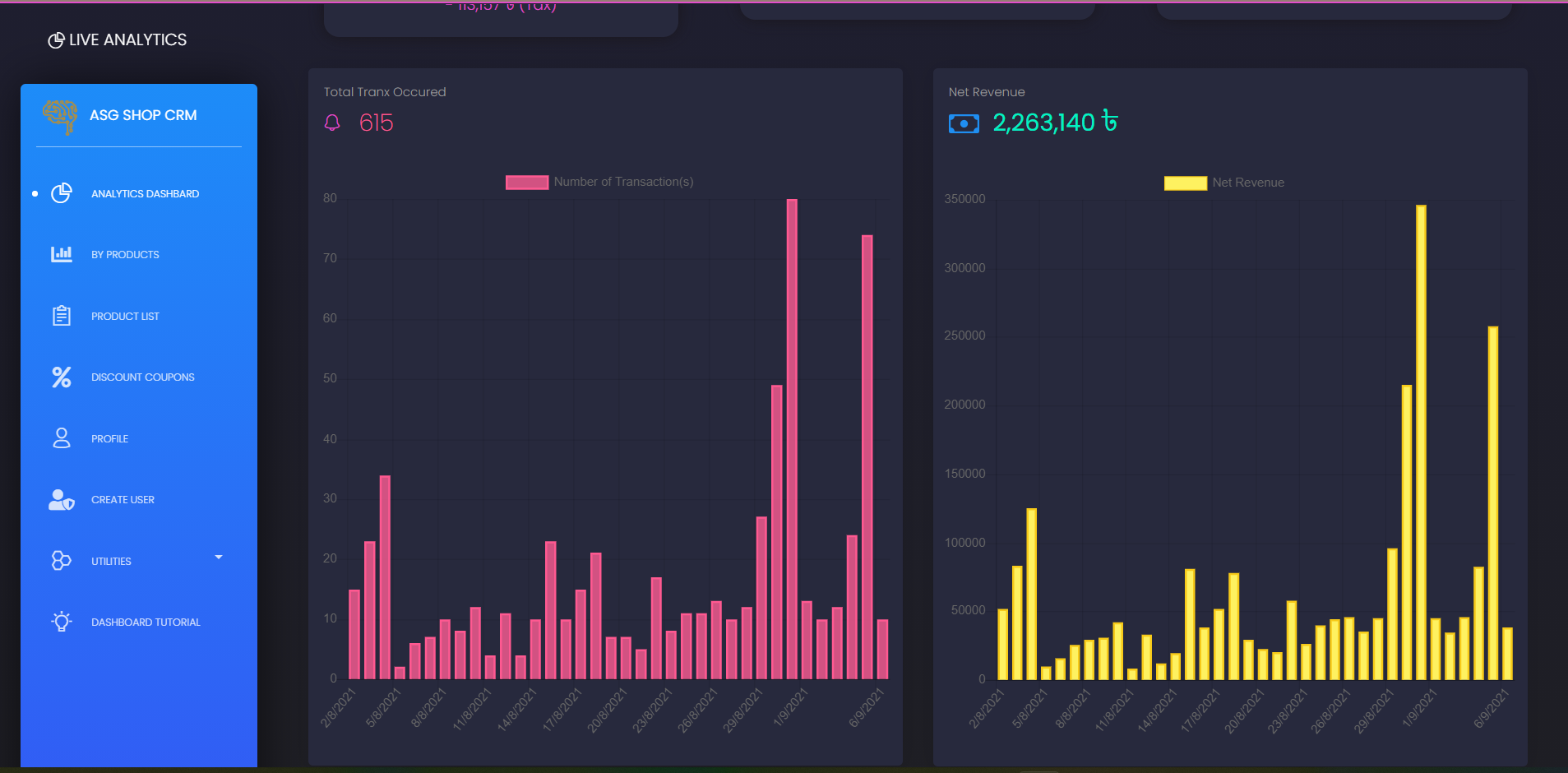Viewport: 1568px width, 773px height.
Task: Go to the Product List page
Action: (x=125, y=317)
